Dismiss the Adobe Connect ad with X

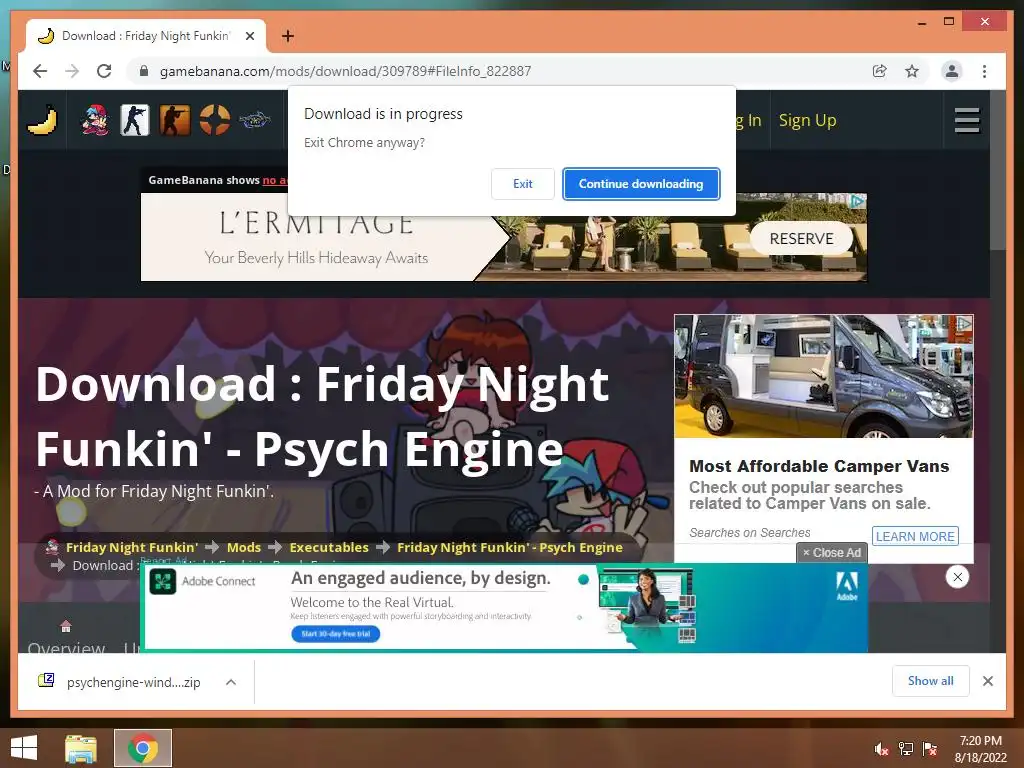point(957,577)
